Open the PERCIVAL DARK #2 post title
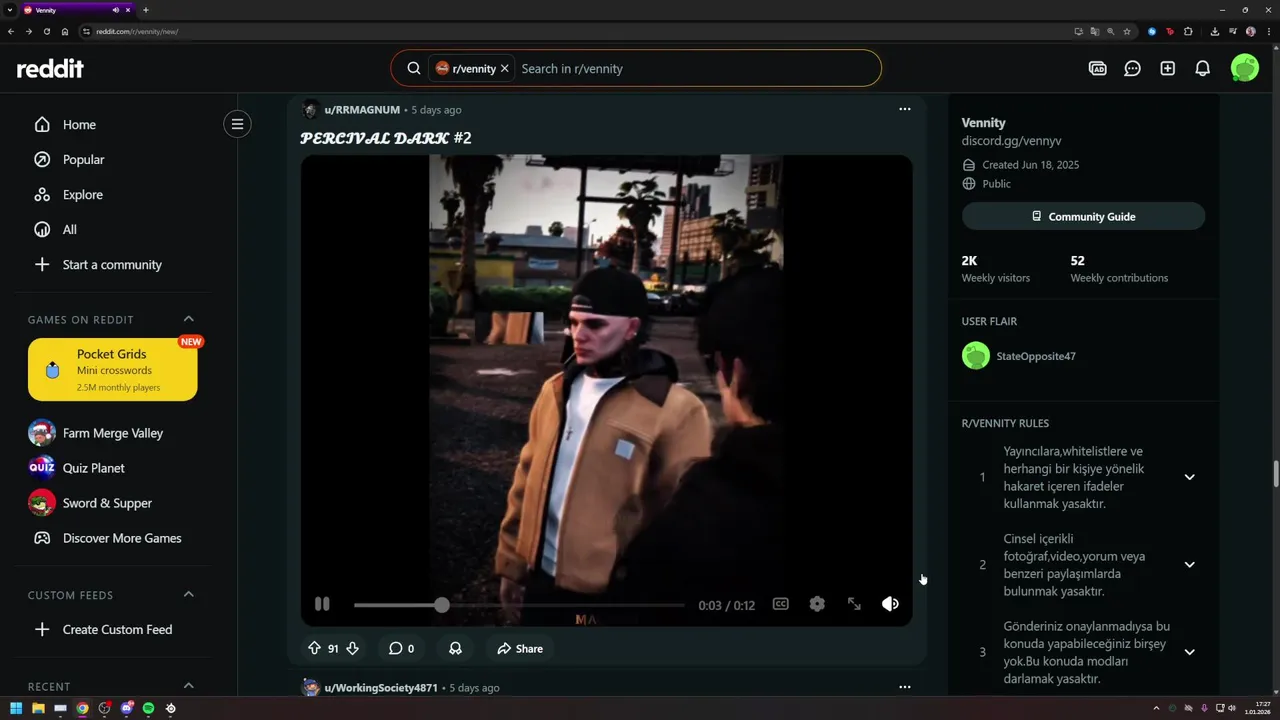 click(x=386, y=138)
